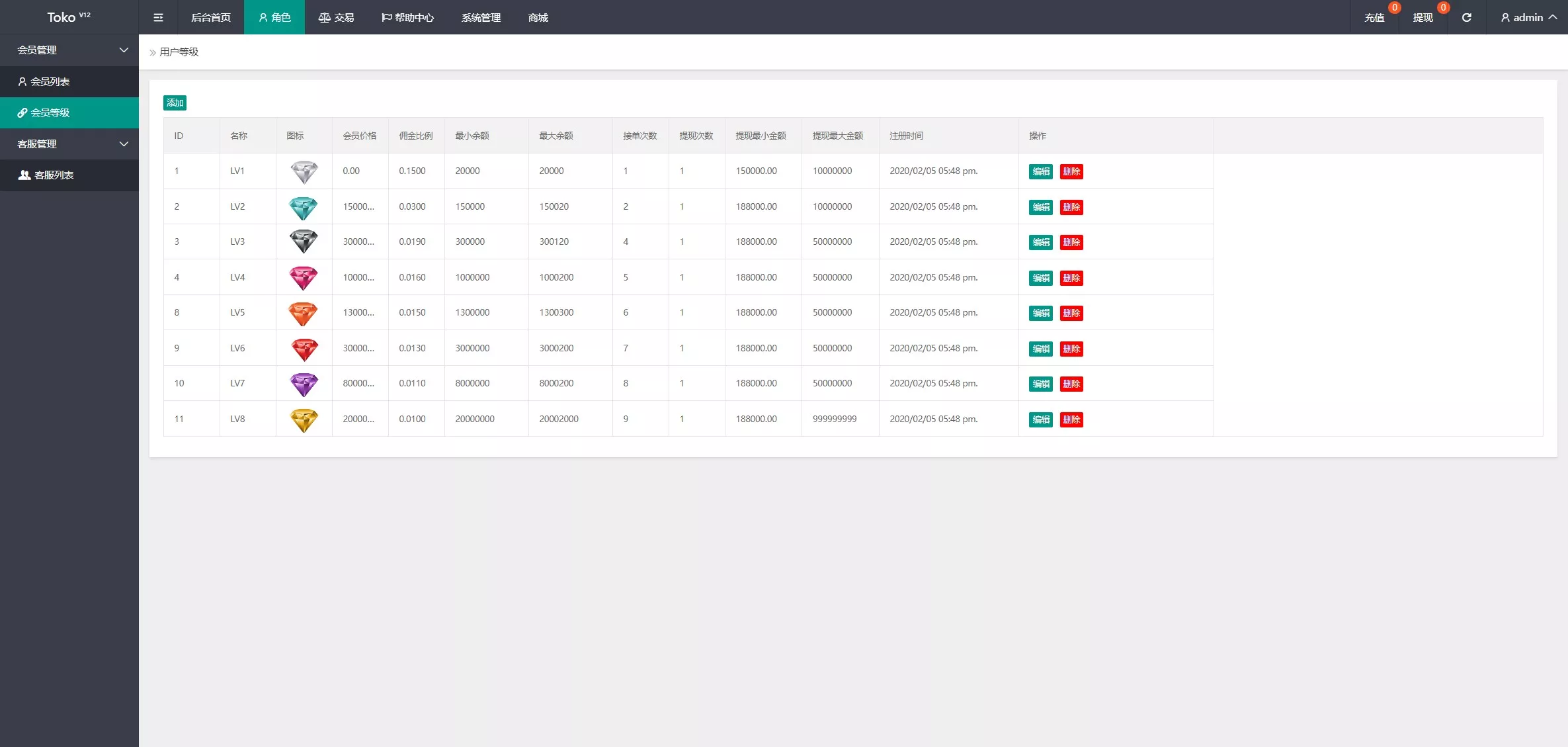The image size is (1568, 747).
Task: Click the LV5 orange diamond icon
Action: pos(304,313)
